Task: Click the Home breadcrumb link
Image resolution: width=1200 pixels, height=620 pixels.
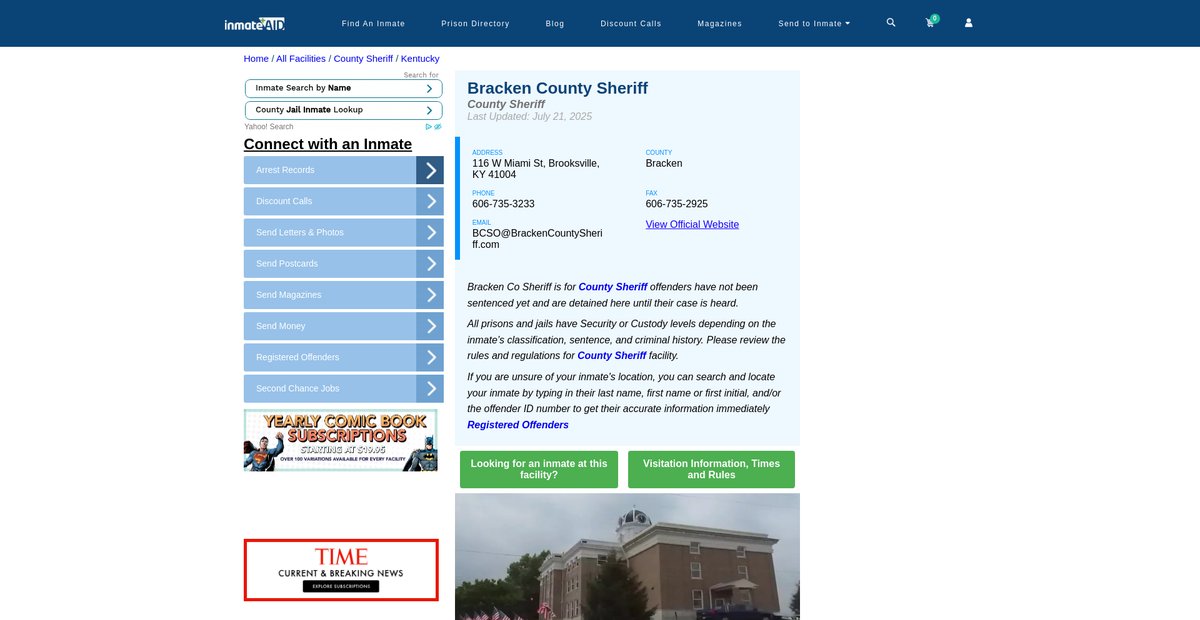Action: click(256, 59)
